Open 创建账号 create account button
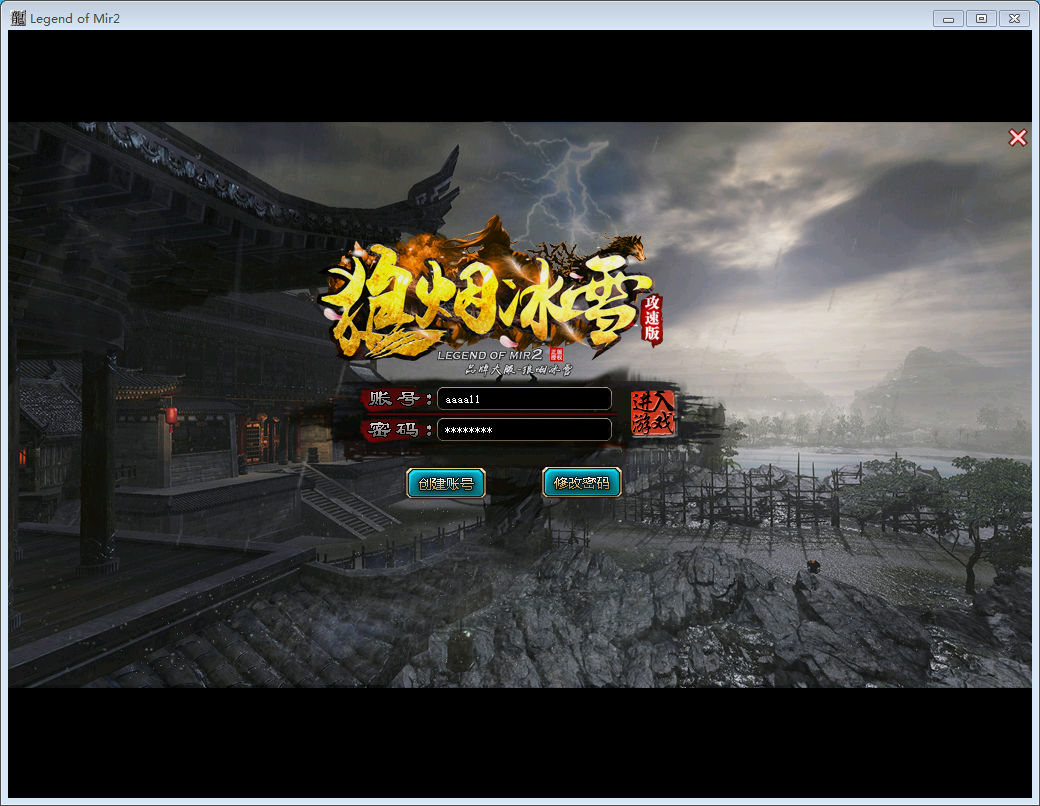 [446, 483]
